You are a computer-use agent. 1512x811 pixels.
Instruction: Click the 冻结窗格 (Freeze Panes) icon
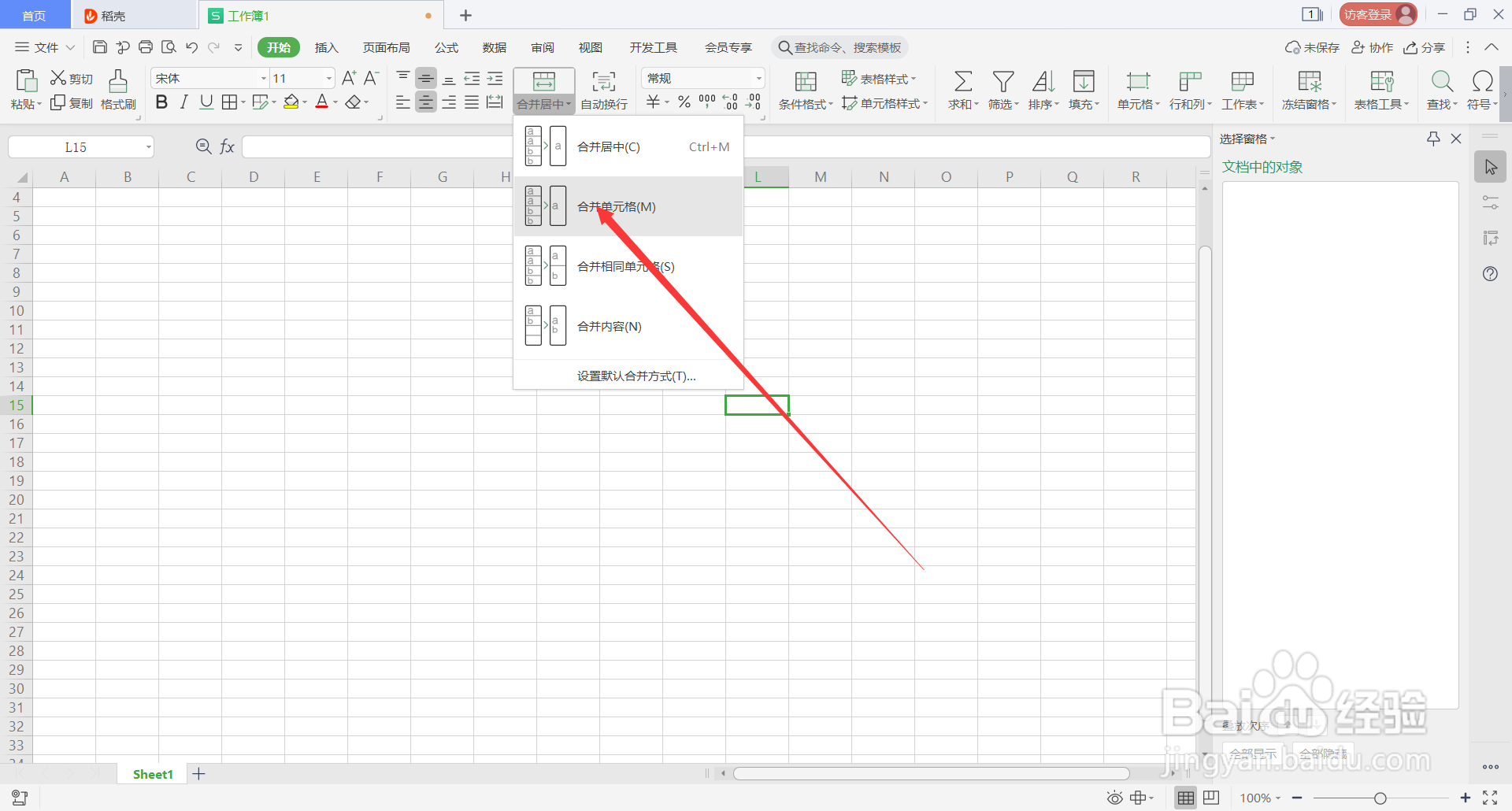1308,89
